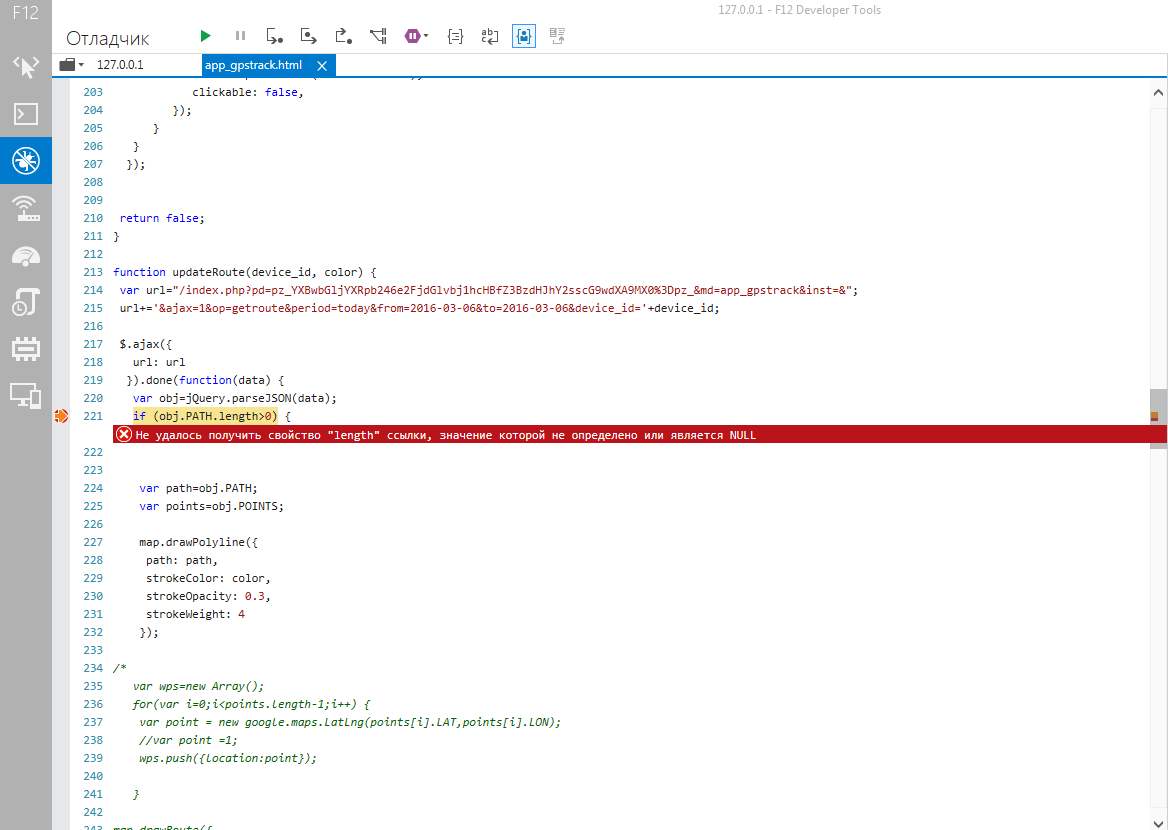Click the Break on new worker icon
Screen dimensions: 1168x830
coord(378,36)
